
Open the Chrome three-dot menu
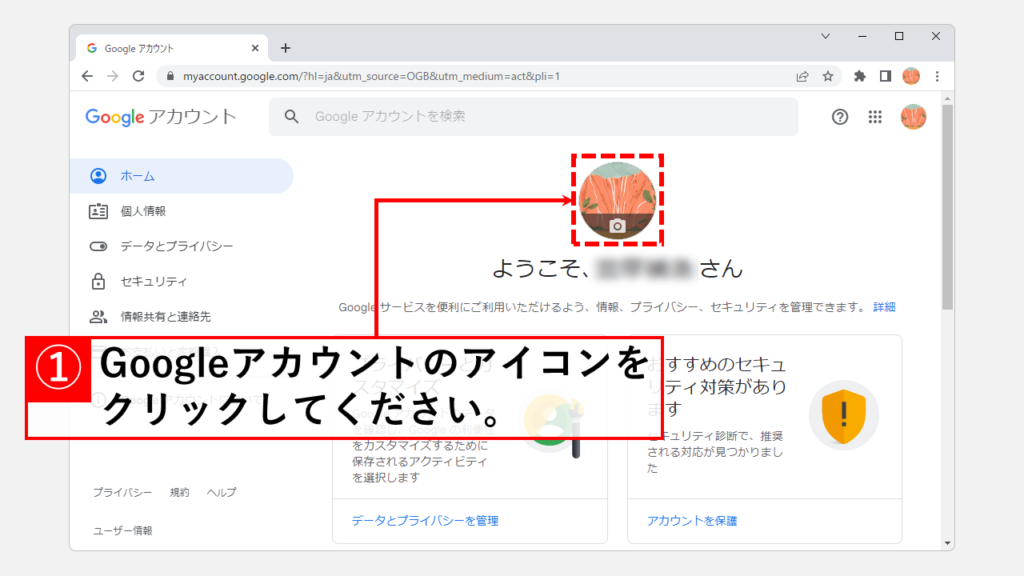[937, 76]
